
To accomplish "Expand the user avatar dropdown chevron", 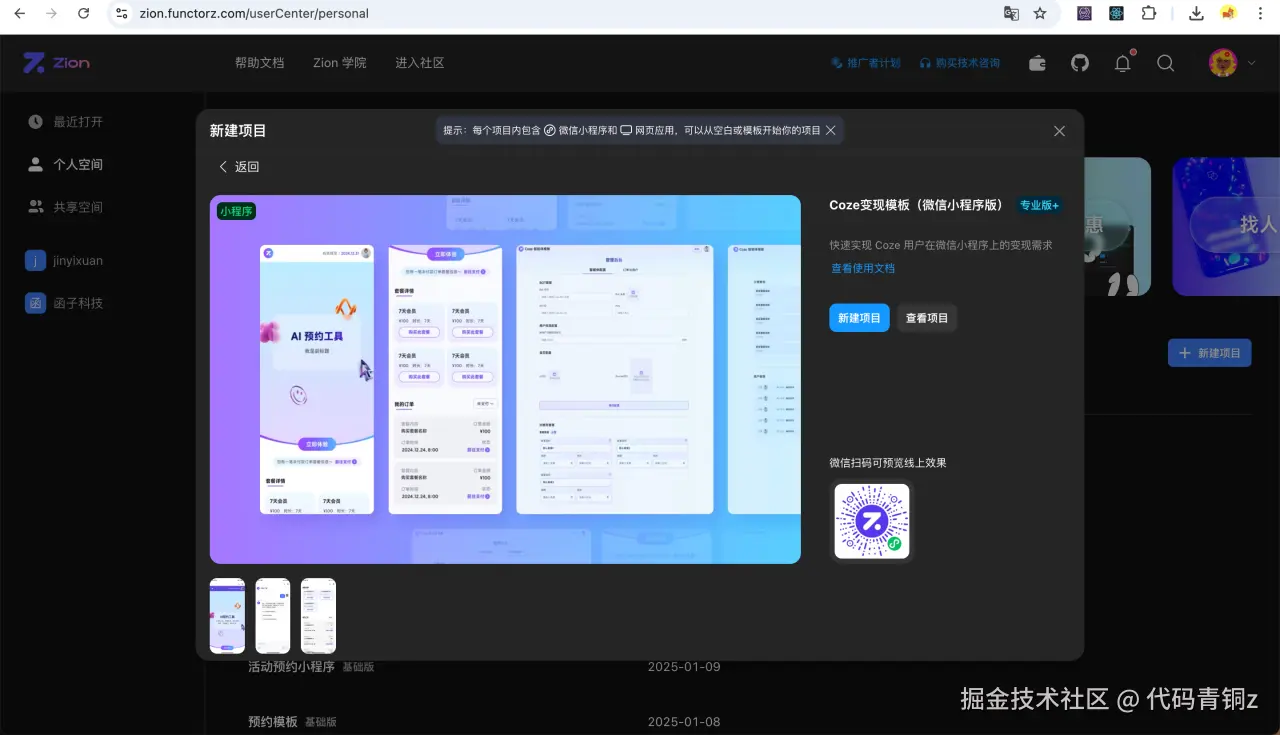I will pyautogui.click(x=1251, y=63).
